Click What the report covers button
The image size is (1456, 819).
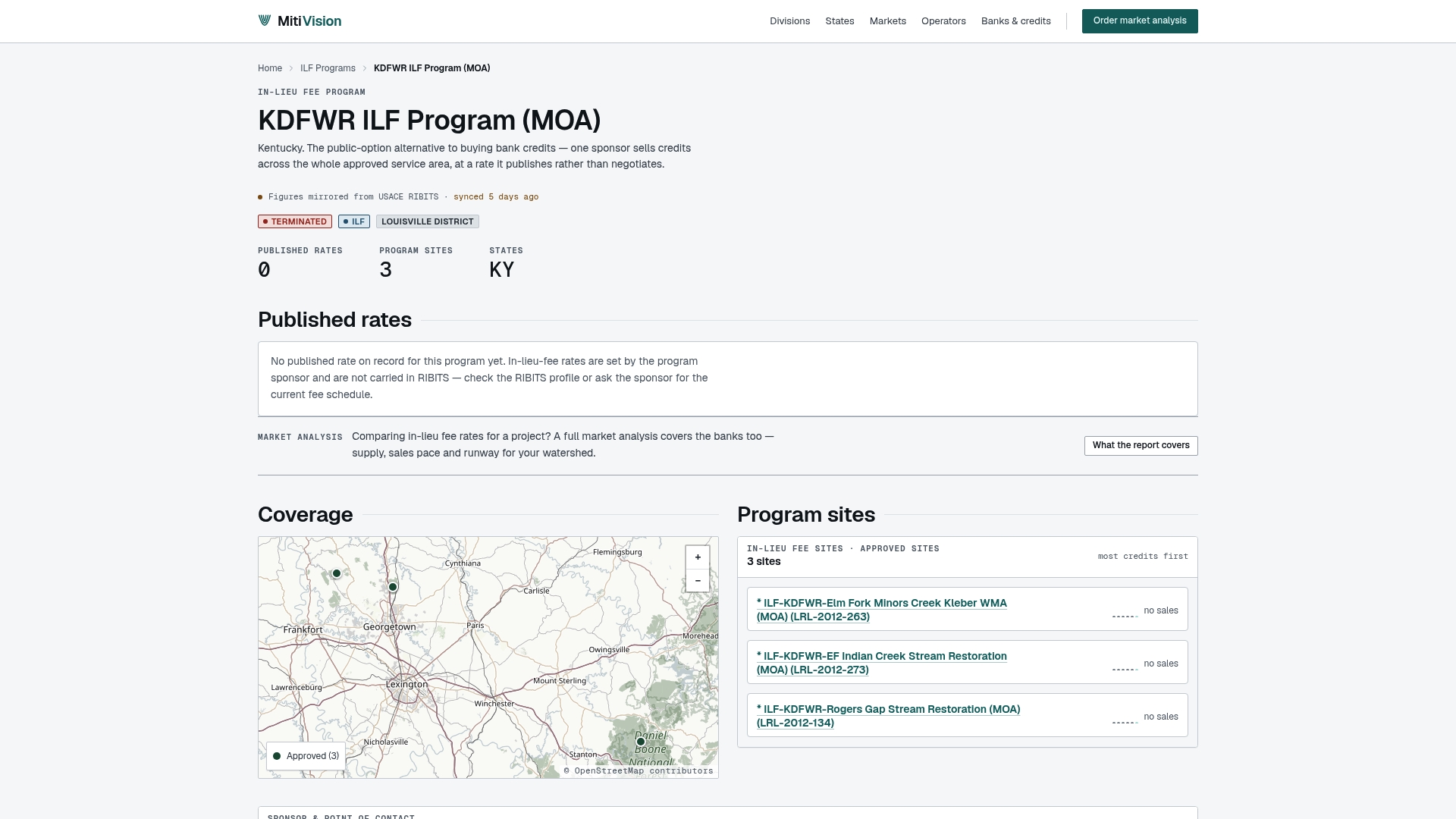point(1141,446)
